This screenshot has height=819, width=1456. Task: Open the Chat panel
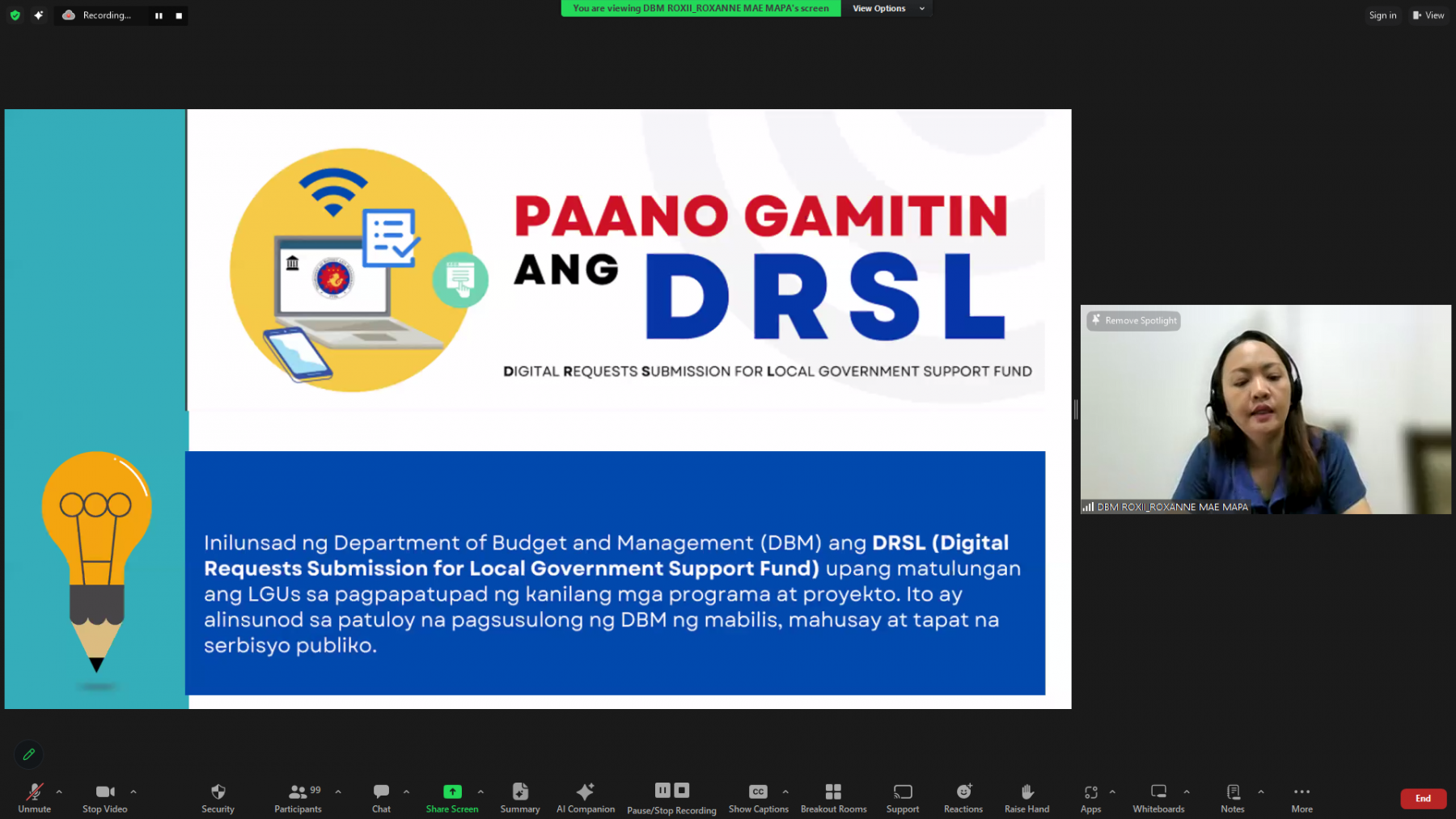tap(381, 797)
